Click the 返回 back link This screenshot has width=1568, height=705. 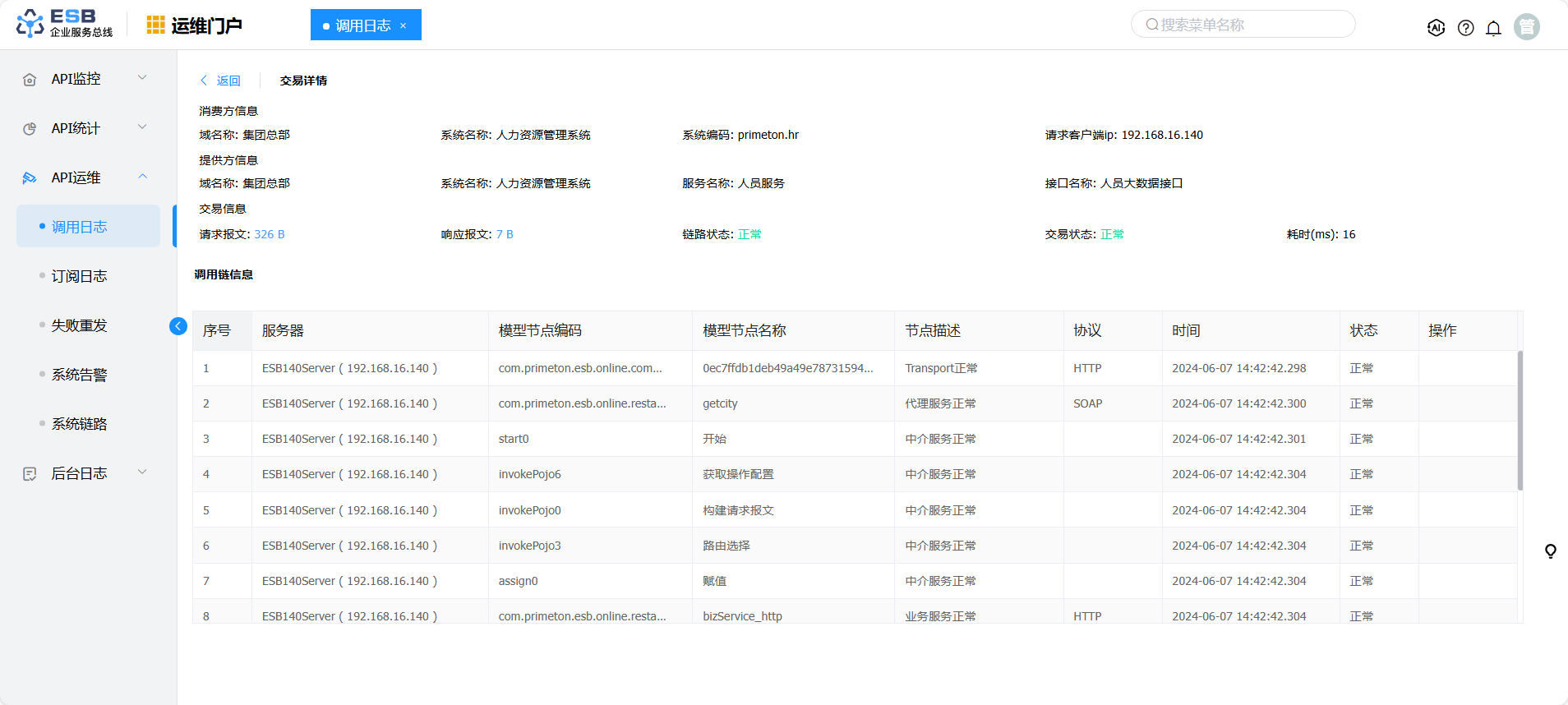(221, 81)
